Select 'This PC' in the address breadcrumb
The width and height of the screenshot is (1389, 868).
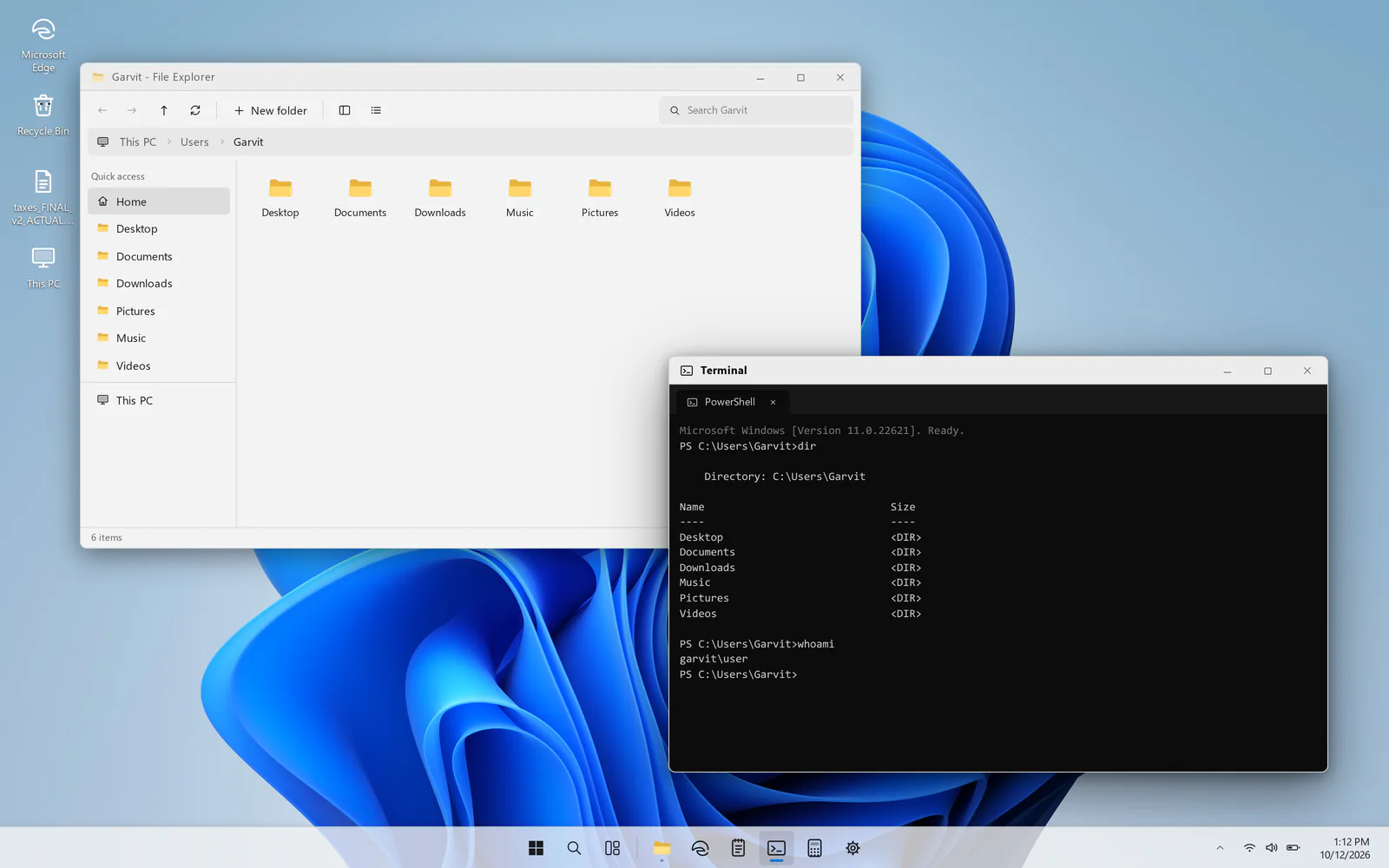pos(138,141)
